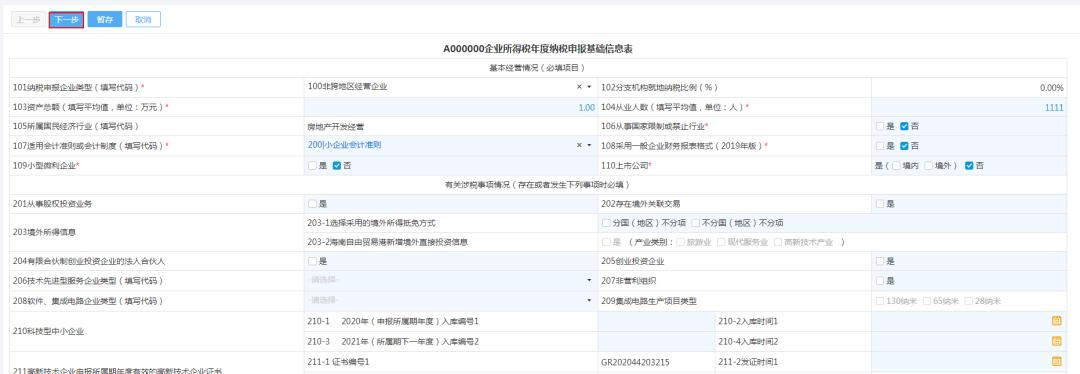Open calendar for 211-2发证时间1
The height and width of the screenshot is (374, 1080).
[x=1057, y=361]
